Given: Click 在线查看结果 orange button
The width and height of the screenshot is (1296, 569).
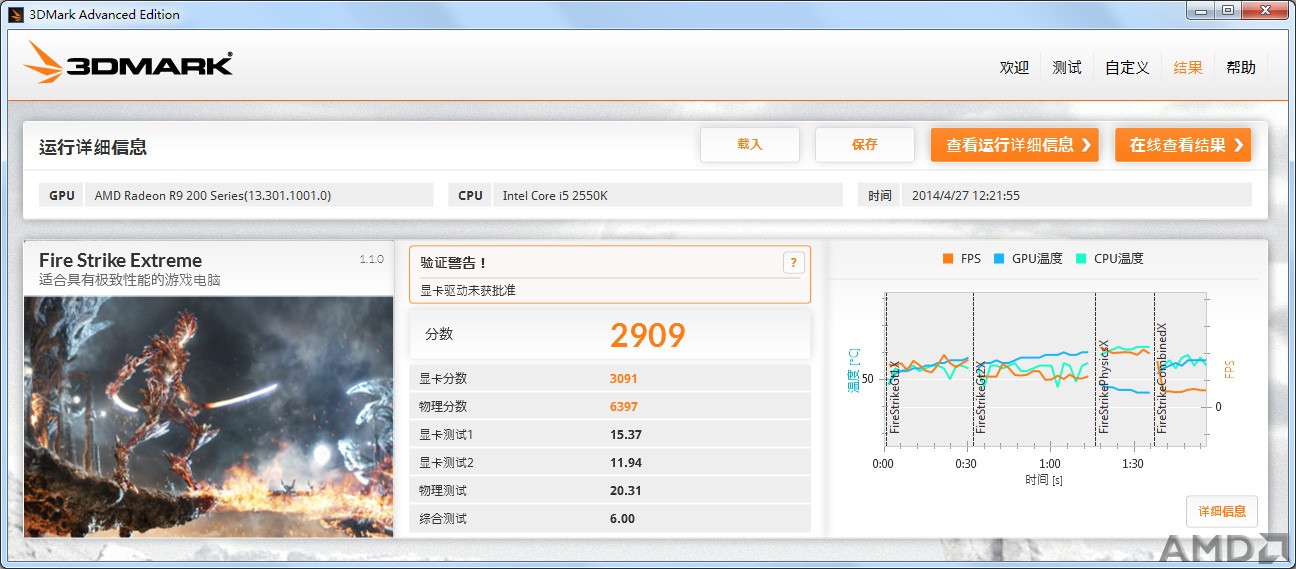Looking at the screenshot, I should [x=1183, y=144].
